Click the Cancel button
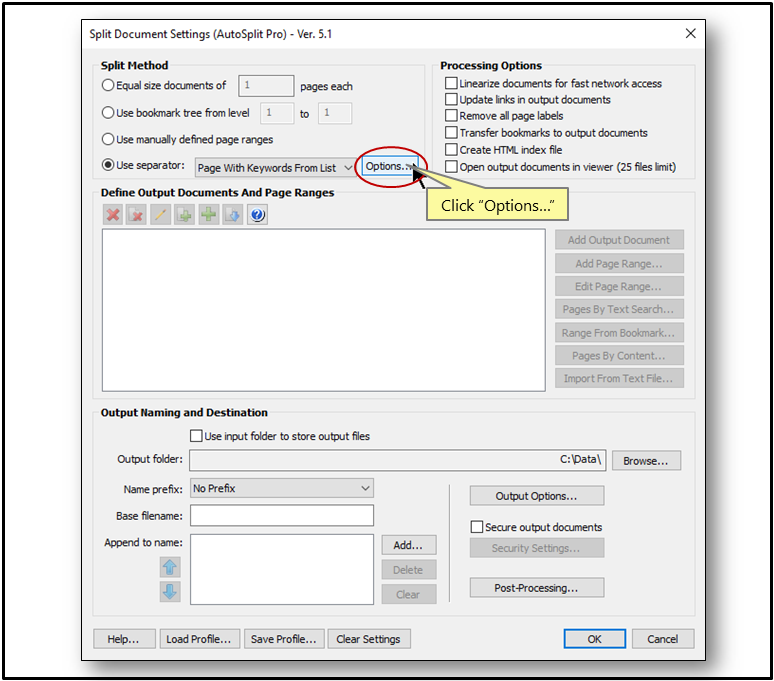 663,639
